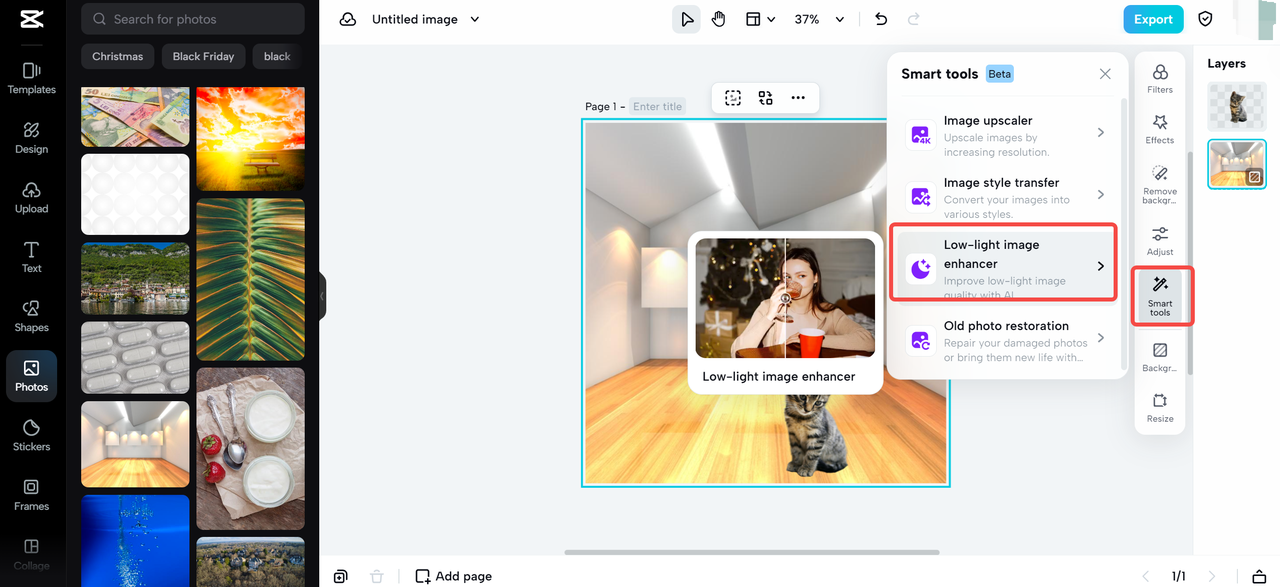This screenshot has width=1280, height=587.
Task: Select the Photos sidebar panel
Action: tap(31, 376)
